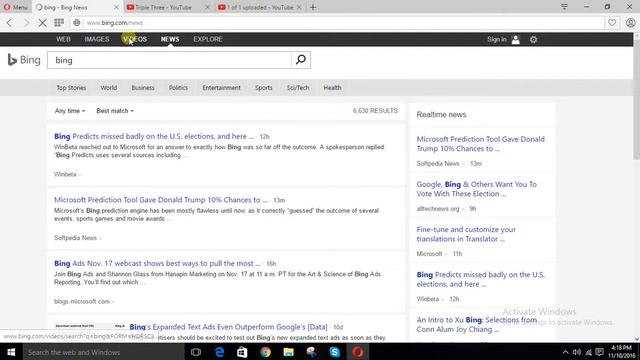
Task: Select the Top Stories category
Action: click(x=71, y=88)
